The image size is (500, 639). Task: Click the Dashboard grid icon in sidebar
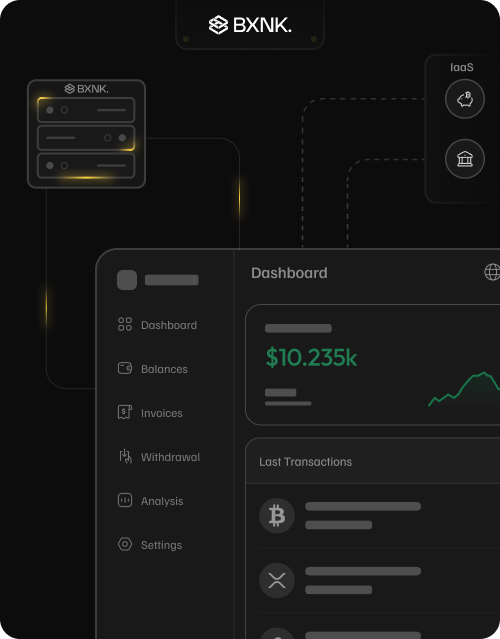coord(125,324)
